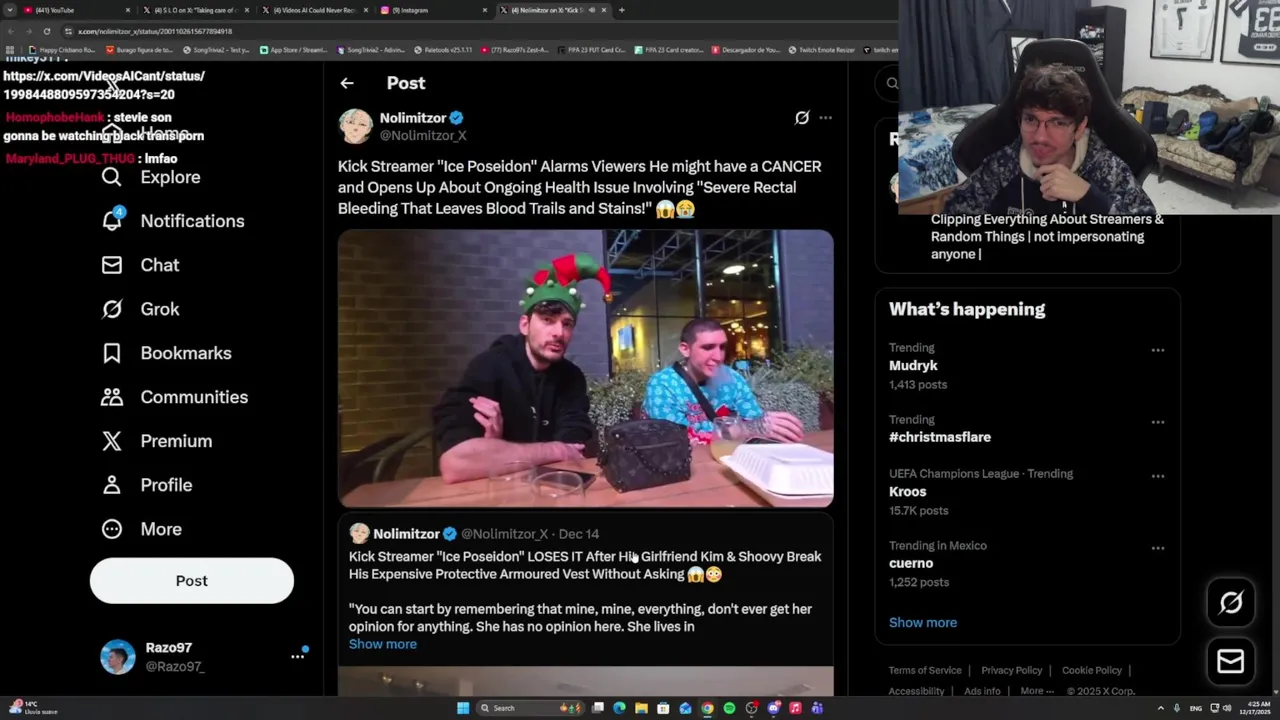This screenshot has height=720, width=1280.
Task: Expand the More footer links dropdown
Action: point(1037,691)
